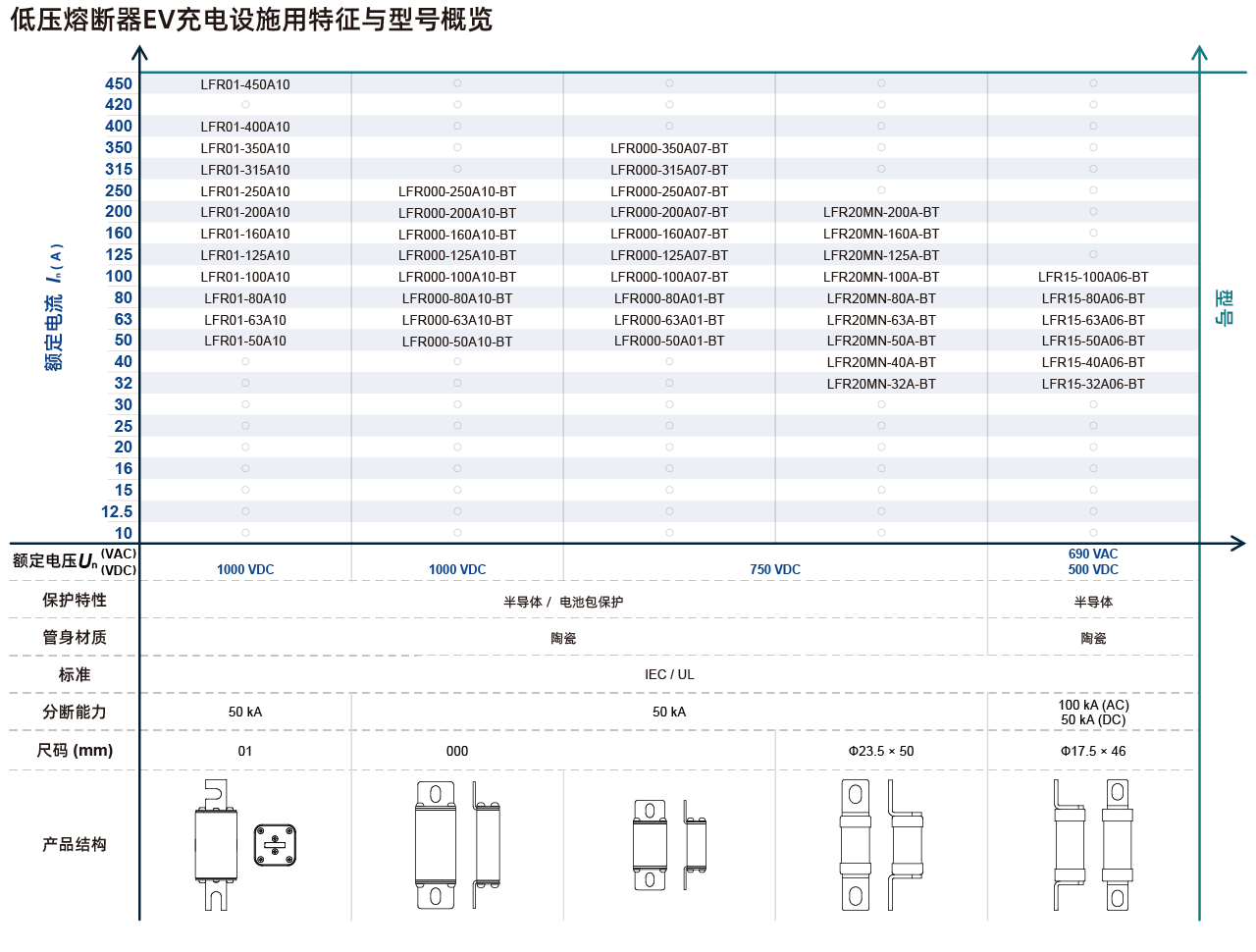
Task: Select model LFR15-80A06-BT
Action: pyautogui.click(x=1093, y=298)
